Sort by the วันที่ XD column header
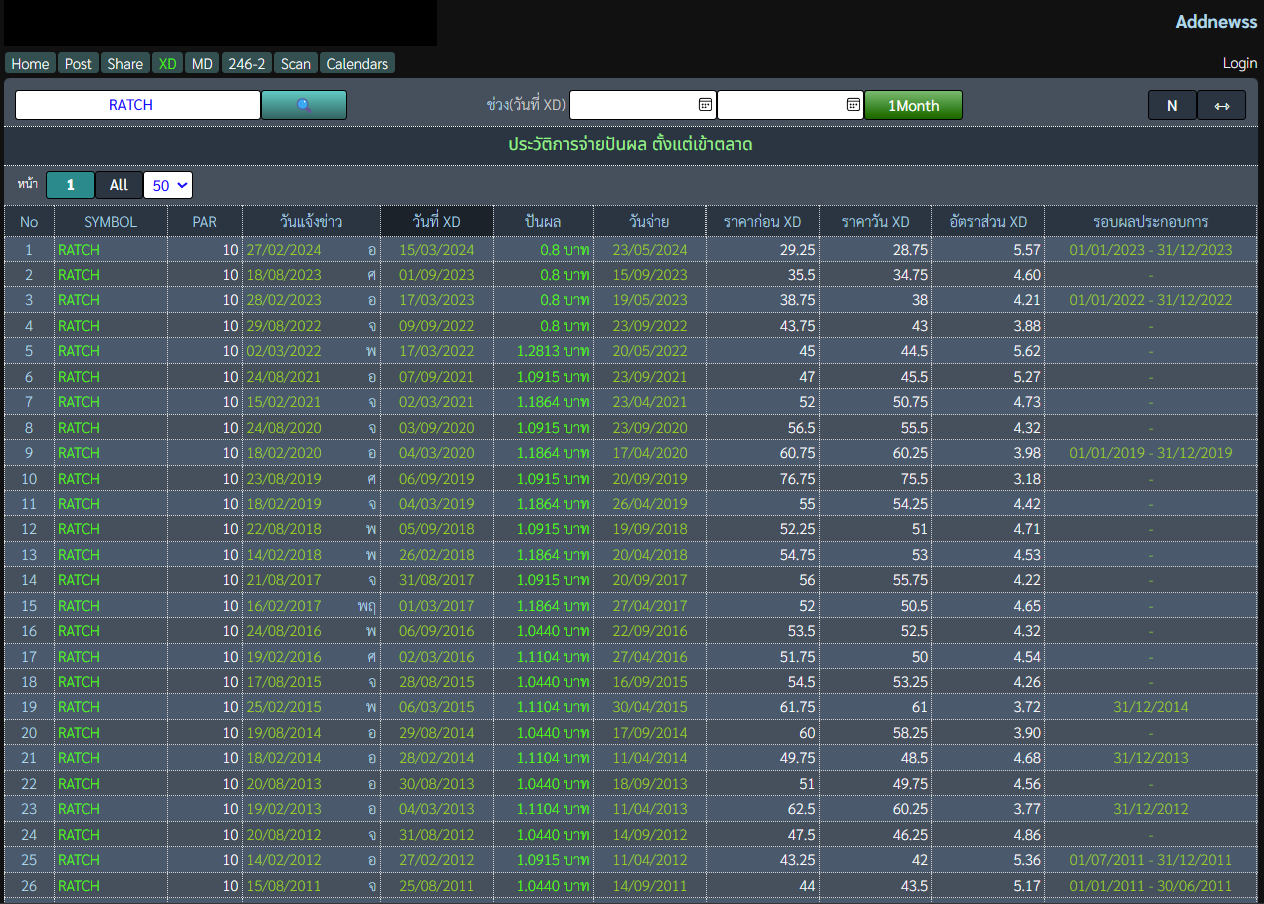The height and width of the screenshot is (904, 1264). (437, 221)
